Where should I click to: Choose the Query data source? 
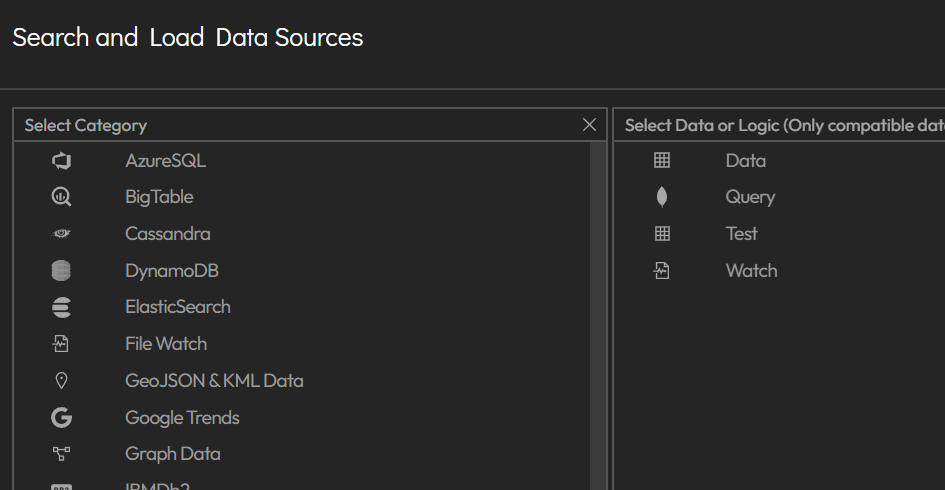(750, 197)
